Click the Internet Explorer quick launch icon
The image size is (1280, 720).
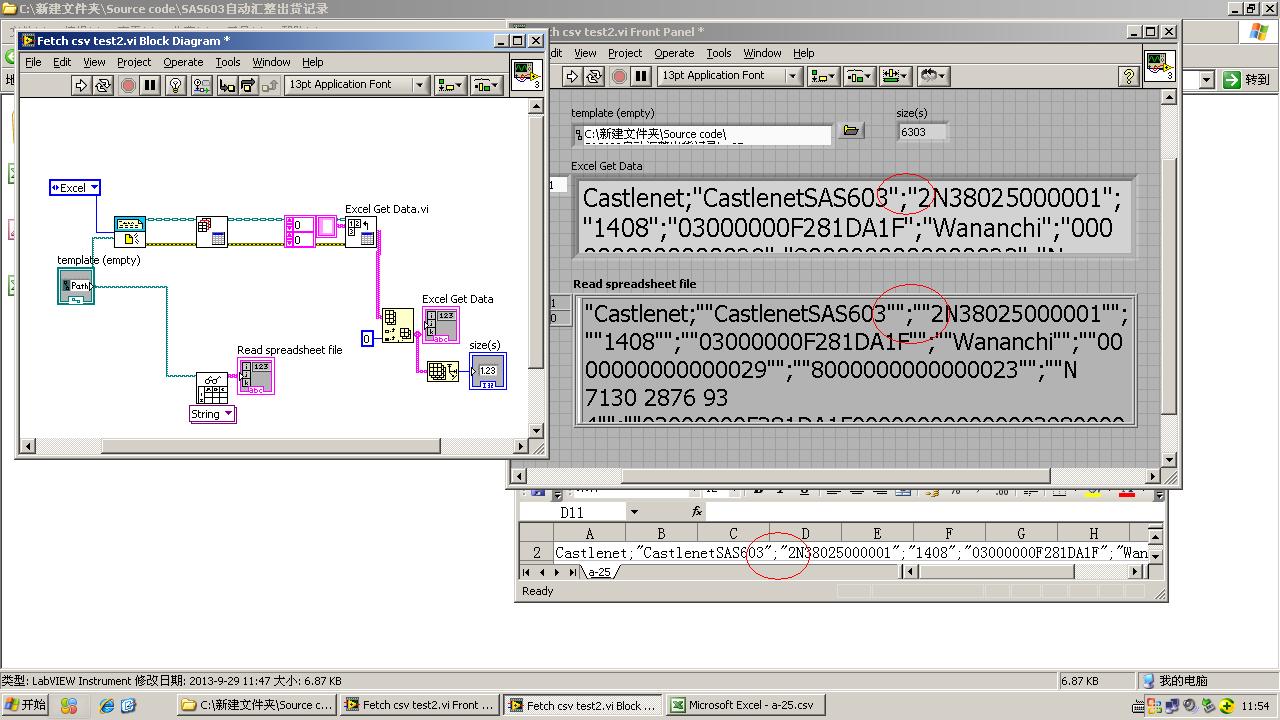(x=107, y=705)
